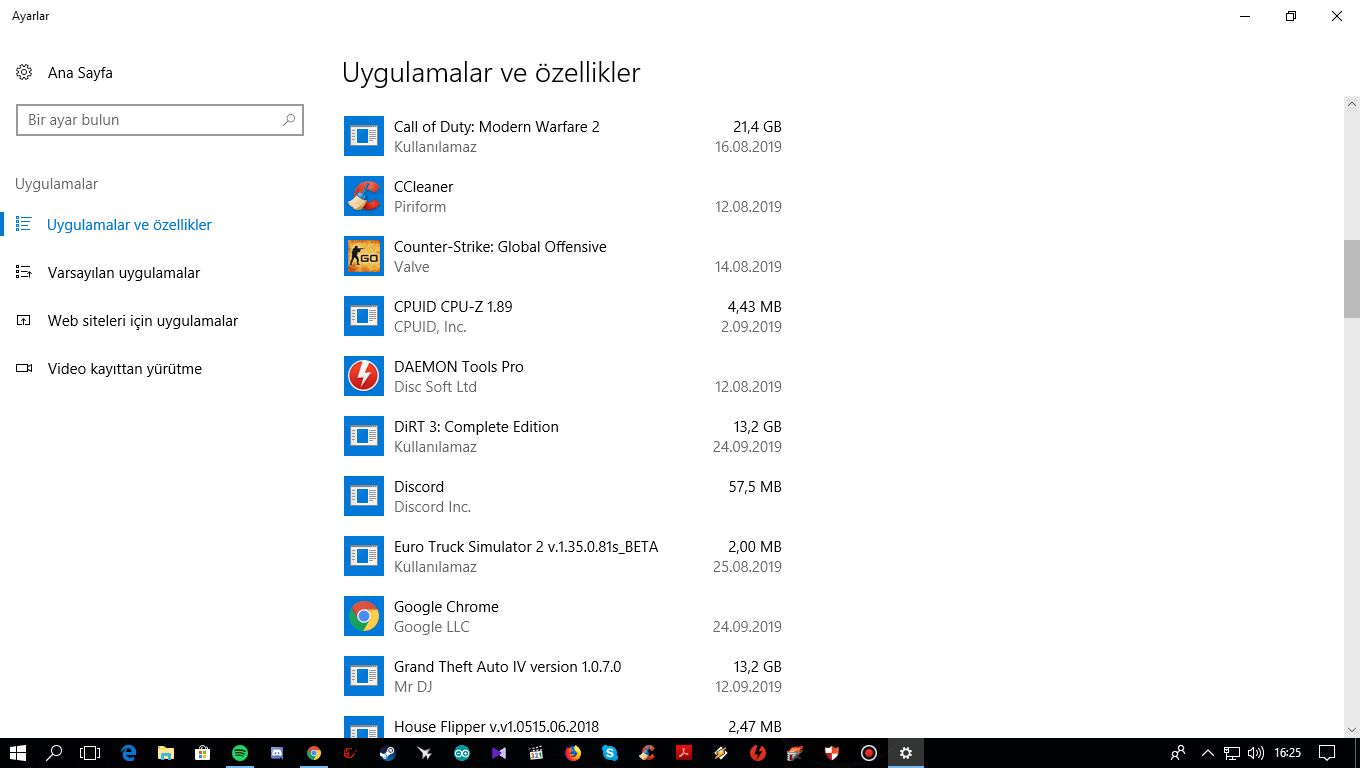Click the vertical scrollbar thumb of the apps list
The height and width of the screenshot is (768, 1360).
click(x=1352, y=279)
